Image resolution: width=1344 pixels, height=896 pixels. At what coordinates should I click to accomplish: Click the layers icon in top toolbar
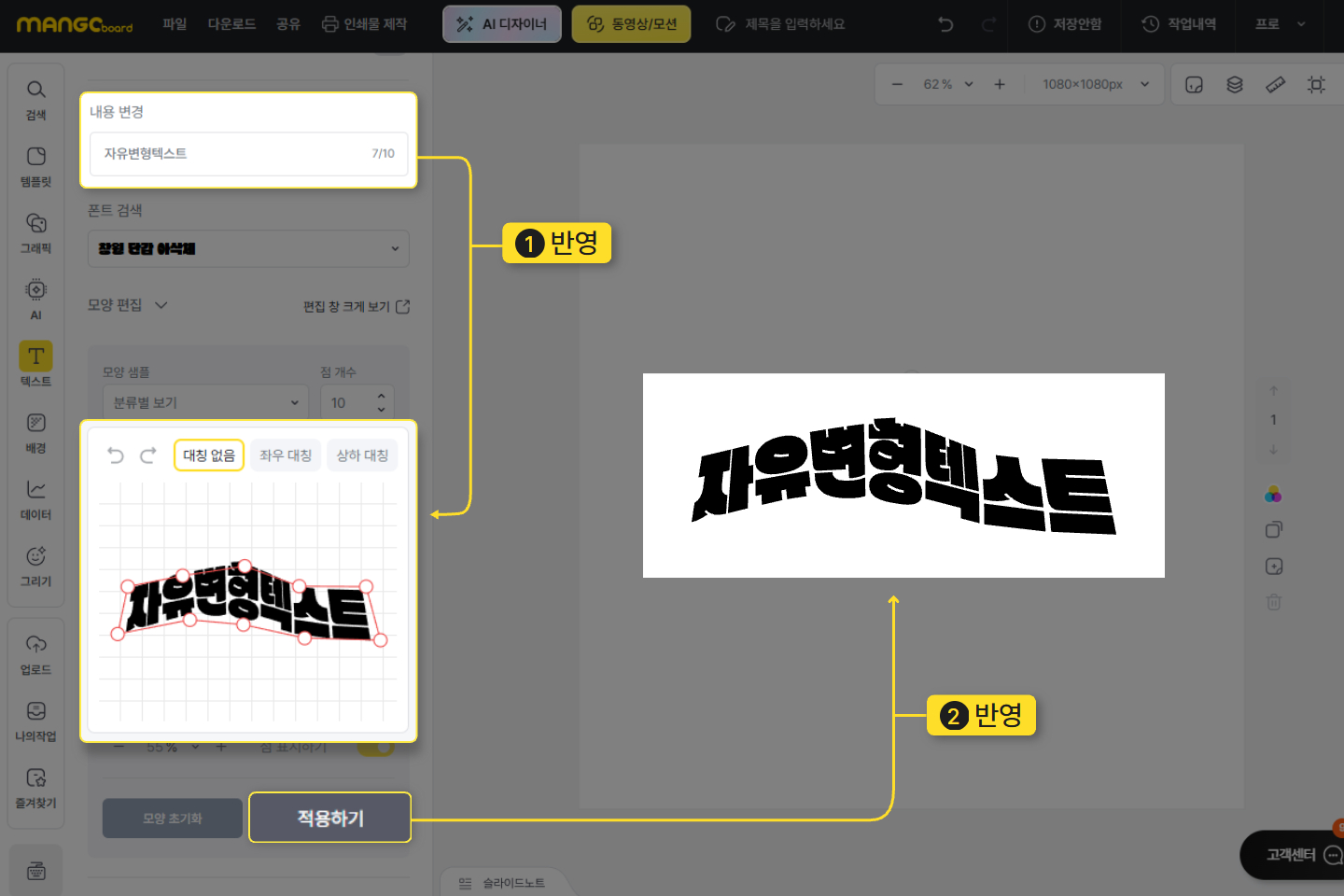(1234, 85)
